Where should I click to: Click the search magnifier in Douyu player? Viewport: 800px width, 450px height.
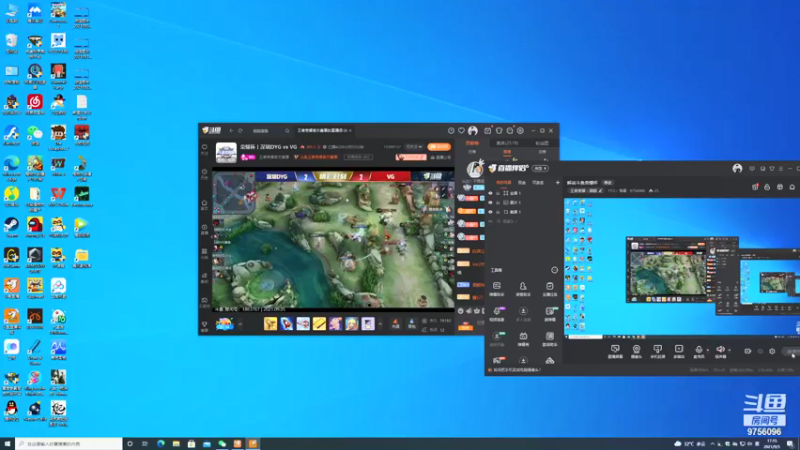[x=287, y=131]
